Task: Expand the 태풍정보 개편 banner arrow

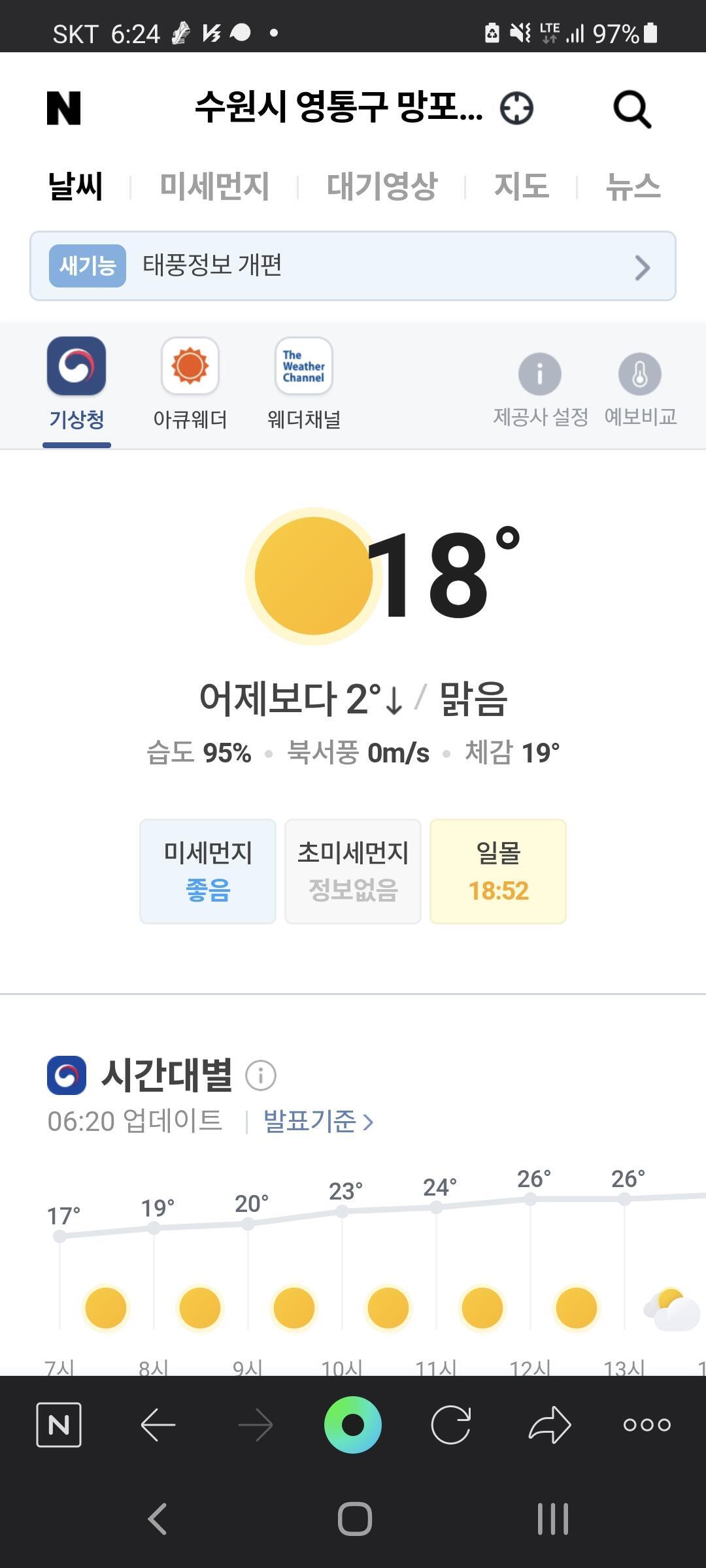Action: 642,267
